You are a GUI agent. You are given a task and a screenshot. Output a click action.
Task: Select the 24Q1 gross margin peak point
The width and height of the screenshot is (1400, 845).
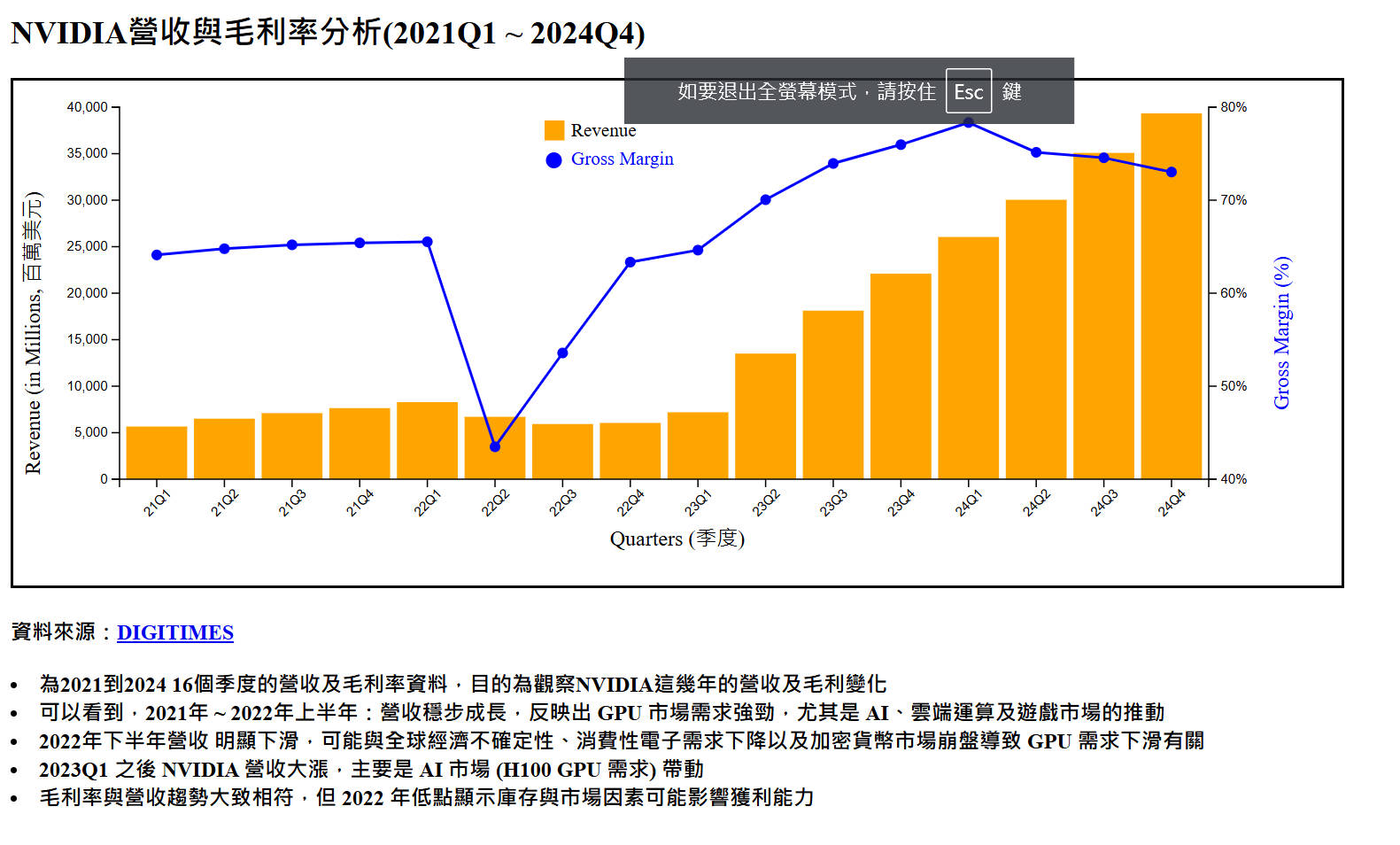[969, 123]
